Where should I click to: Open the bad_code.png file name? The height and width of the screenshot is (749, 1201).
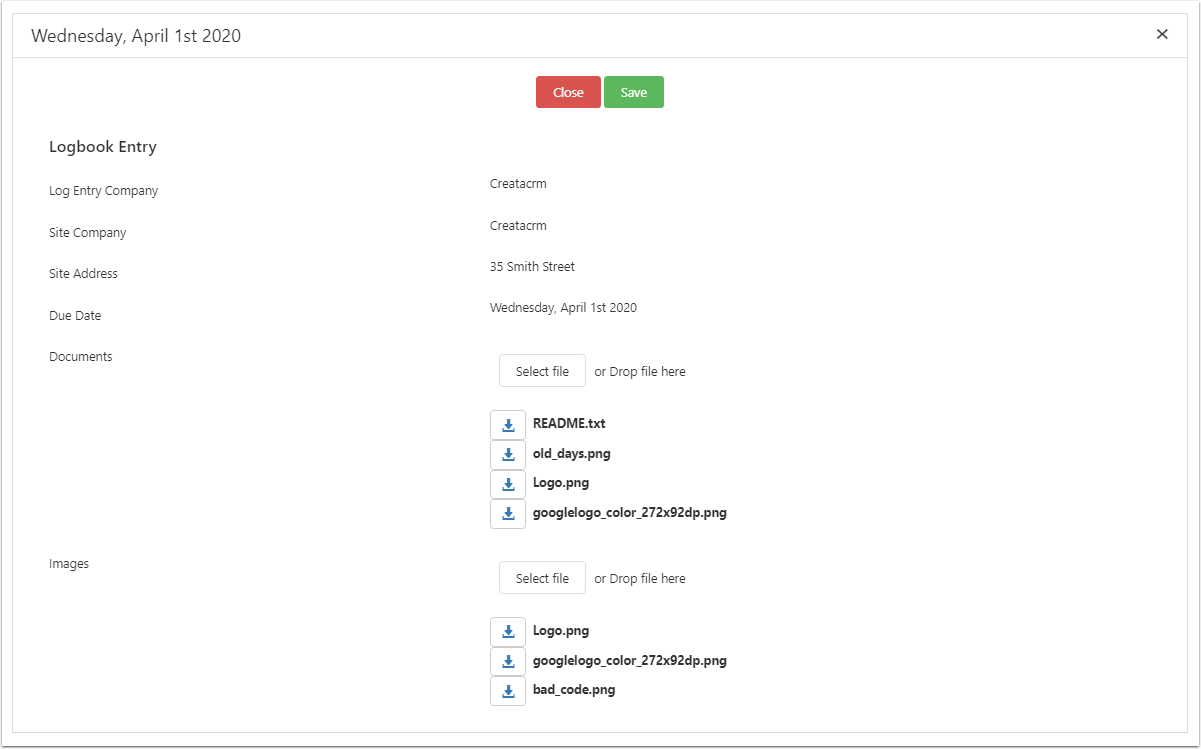click(573, 690)
